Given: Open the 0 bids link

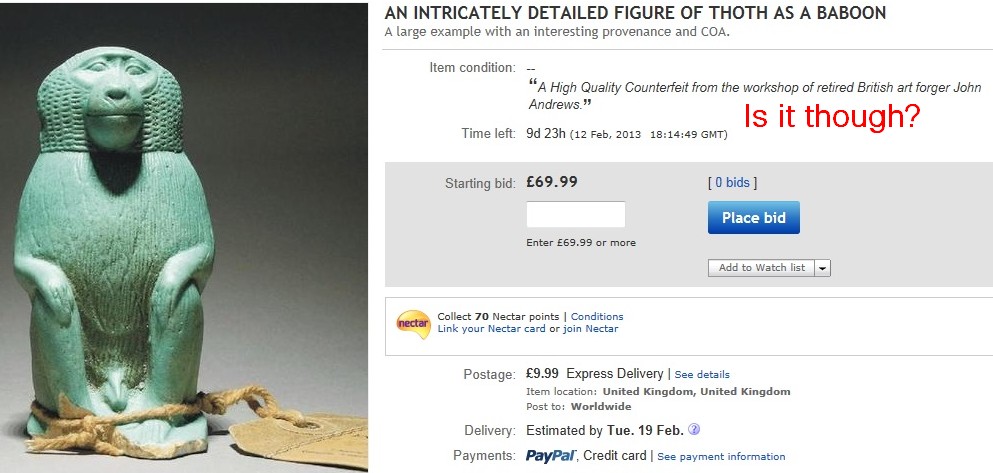Looking at the screenshot, I should pyautogui.click(x=732, y=183).
